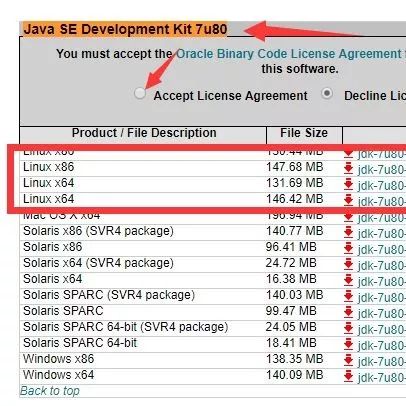Open jdk-7u80 file link for Solaris SPARC SVR4 package

382,297
